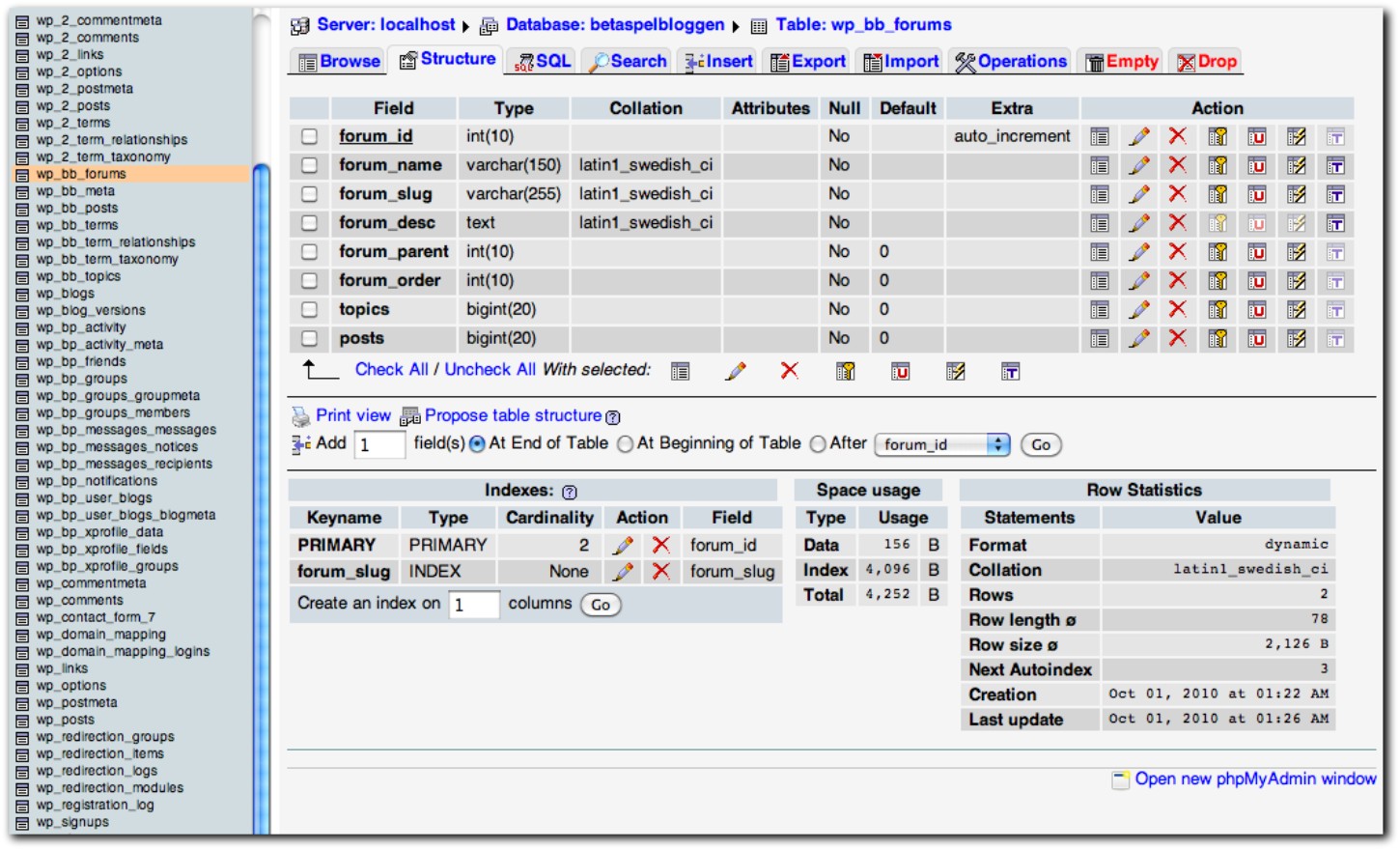With selected: click the pencil Change icon
1400x850 pixels.
pyautogui.click(x=736, y=371)
